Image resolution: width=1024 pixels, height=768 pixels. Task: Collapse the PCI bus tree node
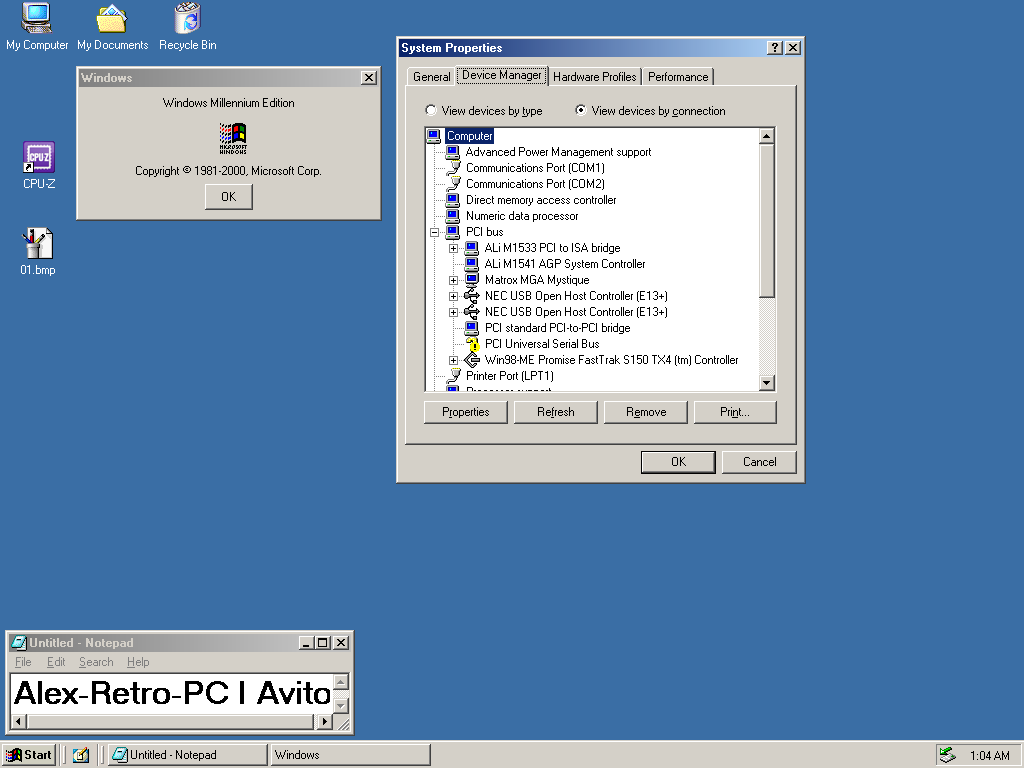(x=435, y=232)
